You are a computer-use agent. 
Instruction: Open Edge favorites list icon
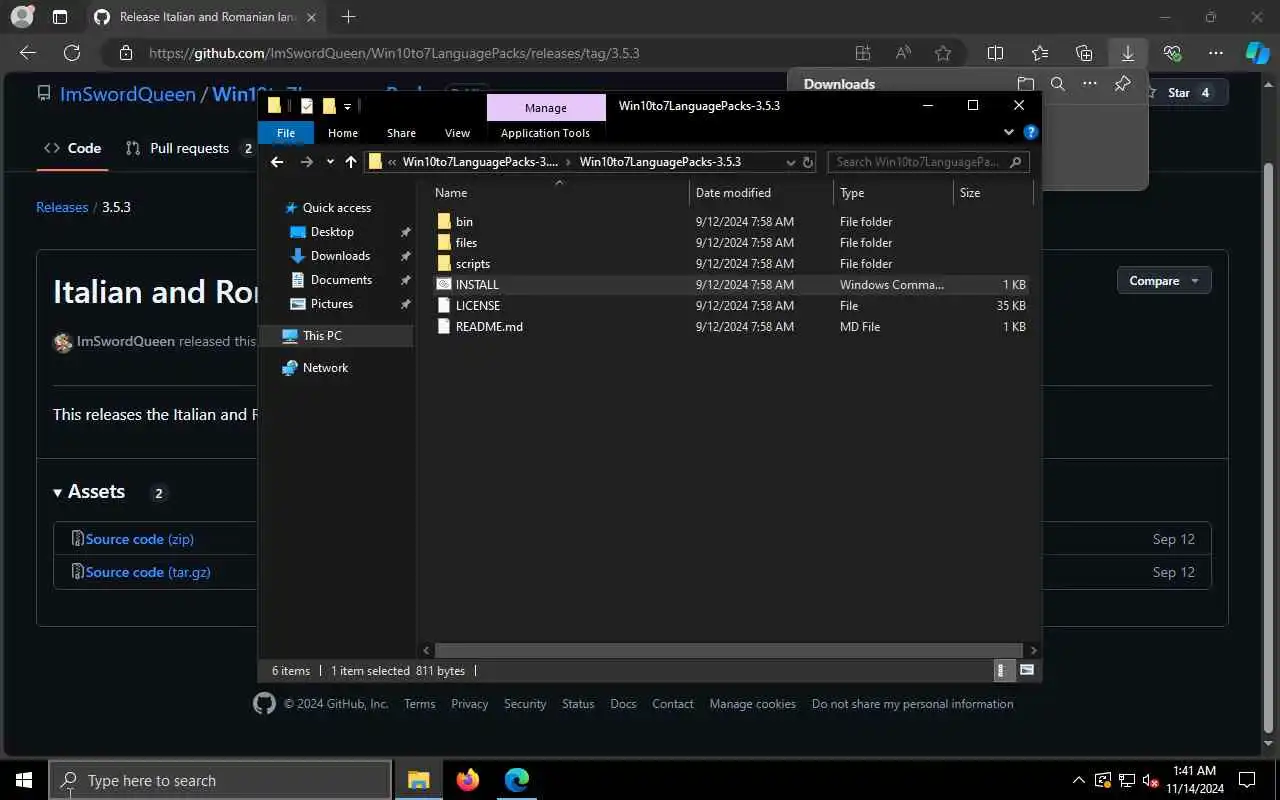(1040, 53)
